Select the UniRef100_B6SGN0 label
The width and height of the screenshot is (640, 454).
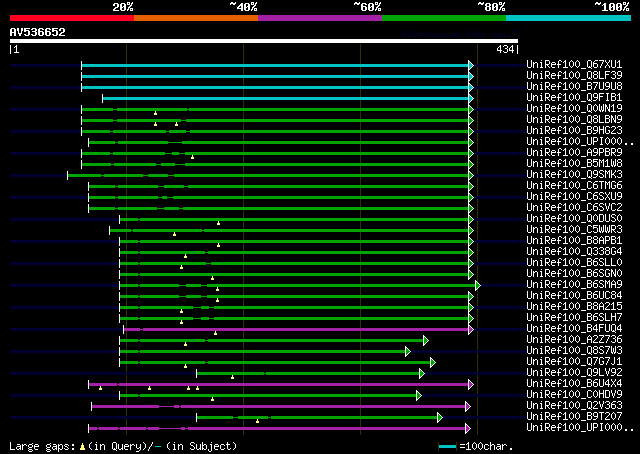coord(574,274)
